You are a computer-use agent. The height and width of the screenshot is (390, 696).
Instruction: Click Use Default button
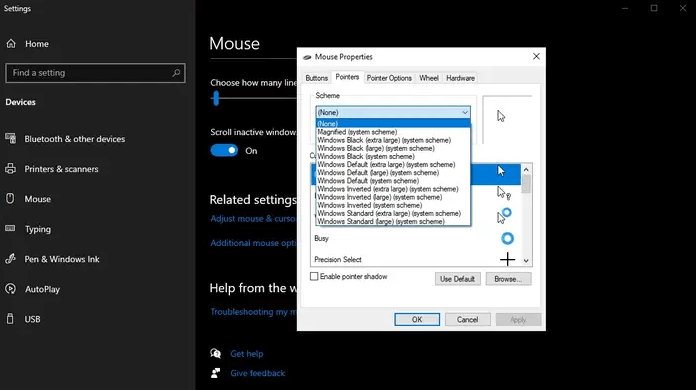coord(457,279)
